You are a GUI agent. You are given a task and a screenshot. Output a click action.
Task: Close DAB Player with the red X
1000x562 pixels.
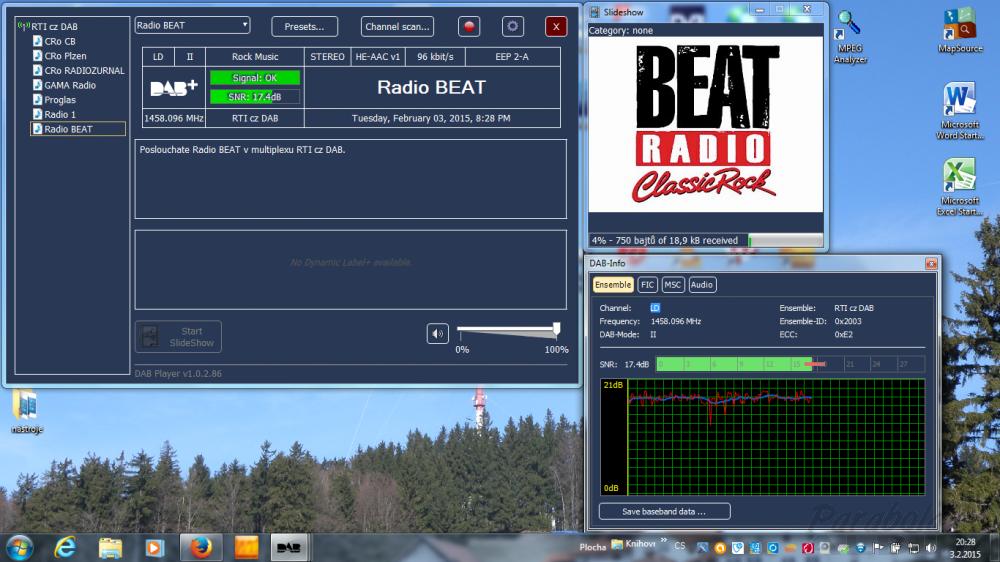pos(556,27)
